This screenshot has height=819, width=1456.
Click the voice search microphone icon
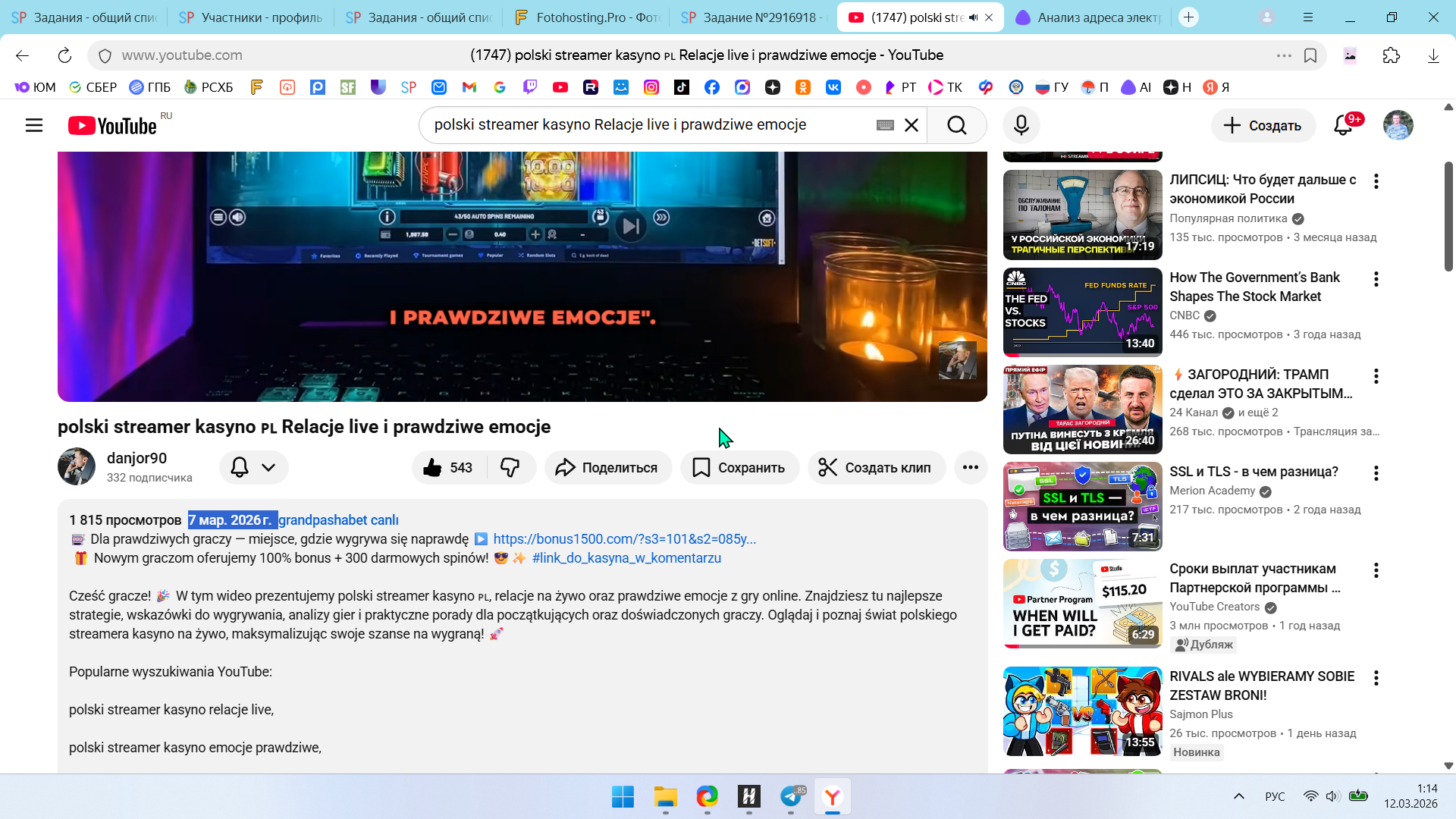tap(1021, 125)
